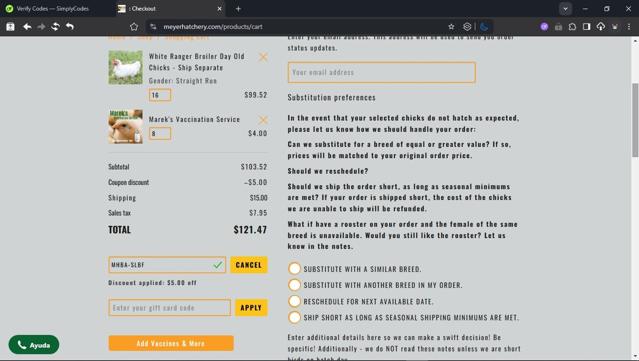Remove Marek's Vaccination Service from cart

[263, 120]
